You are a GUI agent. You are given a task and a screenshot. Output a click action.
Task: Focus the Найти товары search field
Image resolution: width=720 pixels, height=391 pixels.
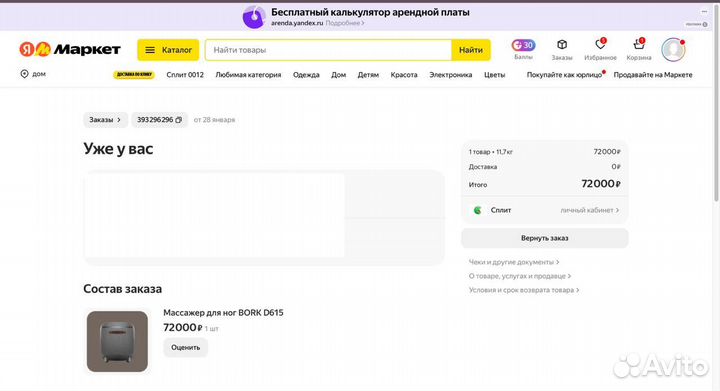(328, 50)
